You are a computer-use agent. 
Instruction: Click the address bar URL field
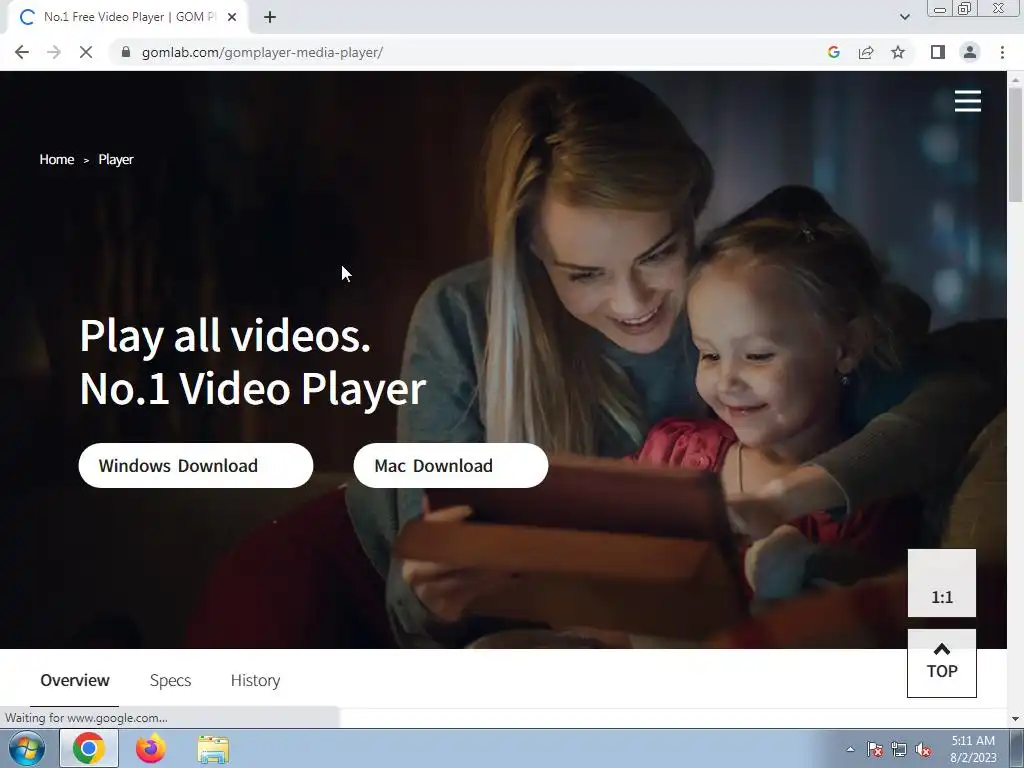tap(470, 52)
